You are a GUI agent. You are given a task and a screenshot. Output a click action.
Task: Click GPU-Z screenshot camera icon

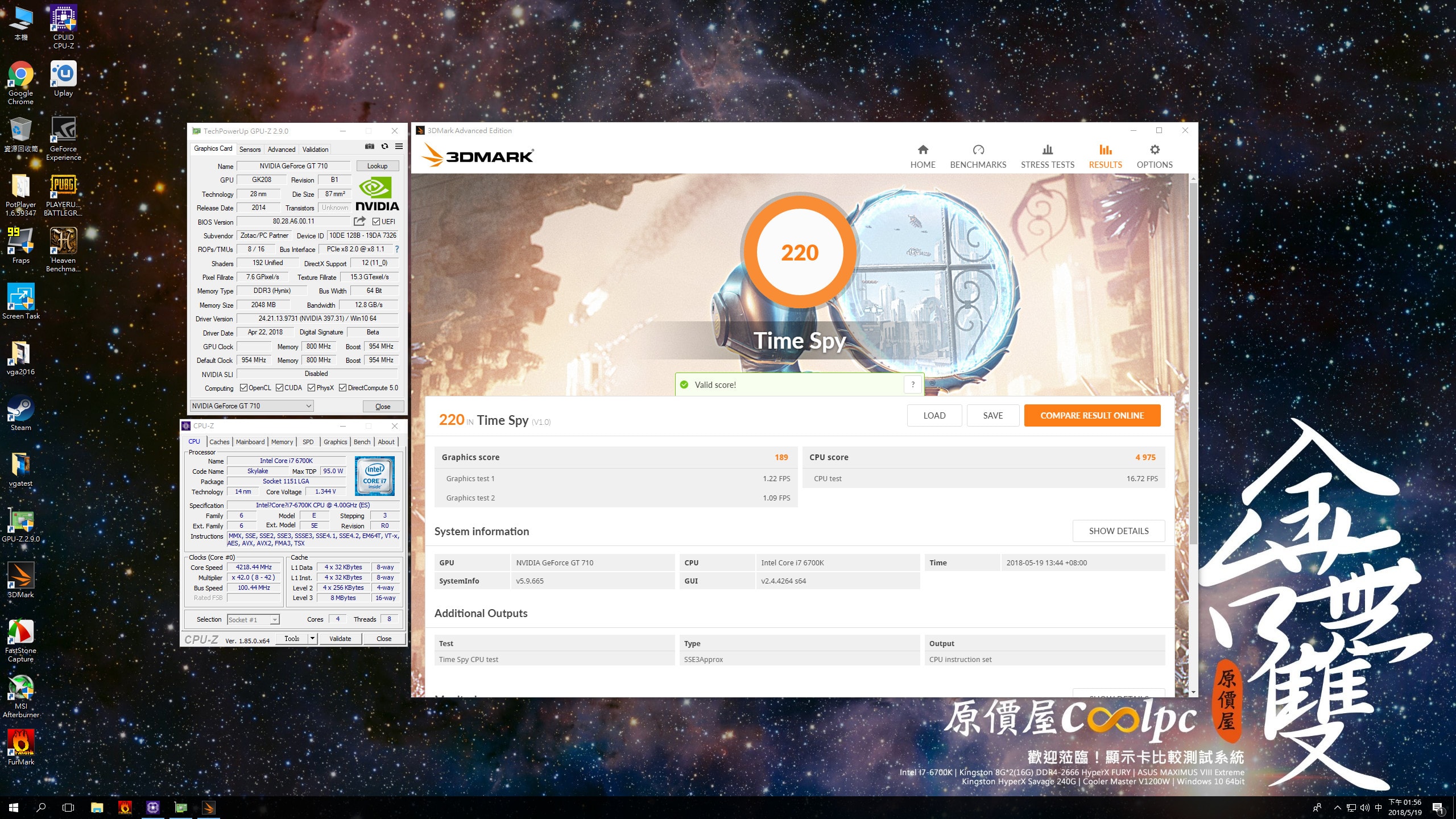370,147
